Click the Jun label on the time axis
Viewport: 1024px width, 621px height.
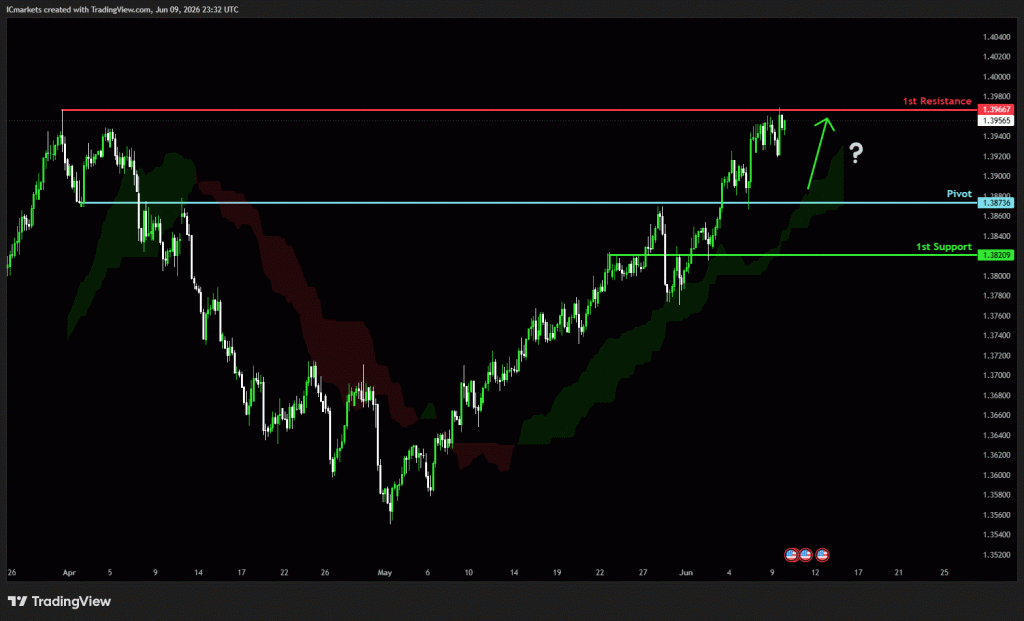[686, 573]
